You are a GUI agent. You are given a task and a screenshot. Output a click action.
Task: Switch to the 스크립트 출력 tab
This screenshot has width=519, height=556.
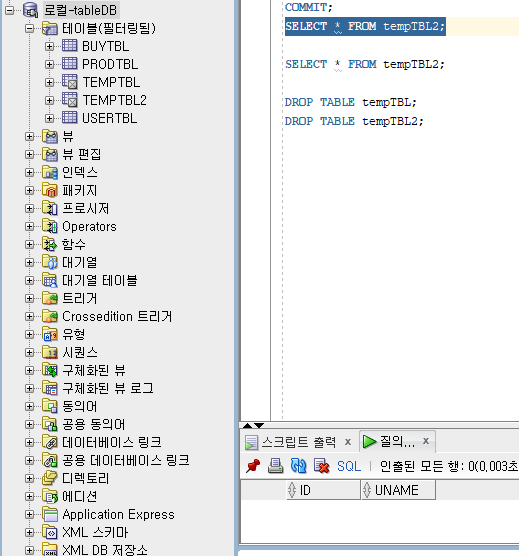tap(298, 442)
